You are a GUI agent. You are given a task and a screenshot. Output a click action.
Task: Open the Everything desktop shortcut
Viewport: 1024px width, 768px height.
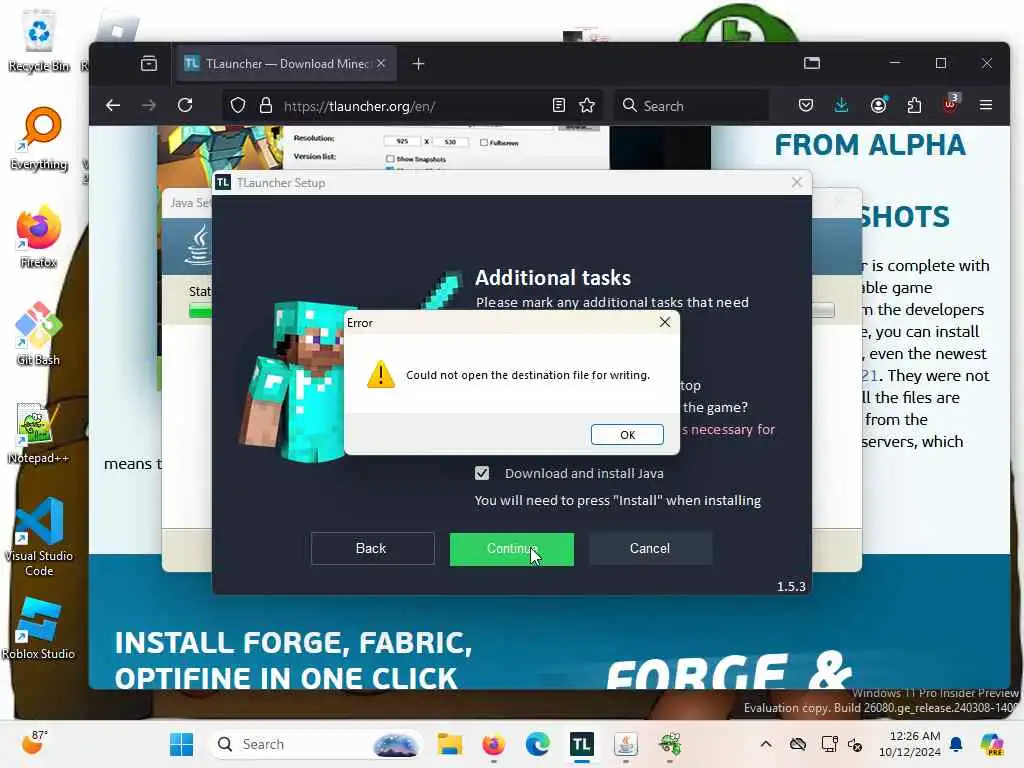(39, 138)
